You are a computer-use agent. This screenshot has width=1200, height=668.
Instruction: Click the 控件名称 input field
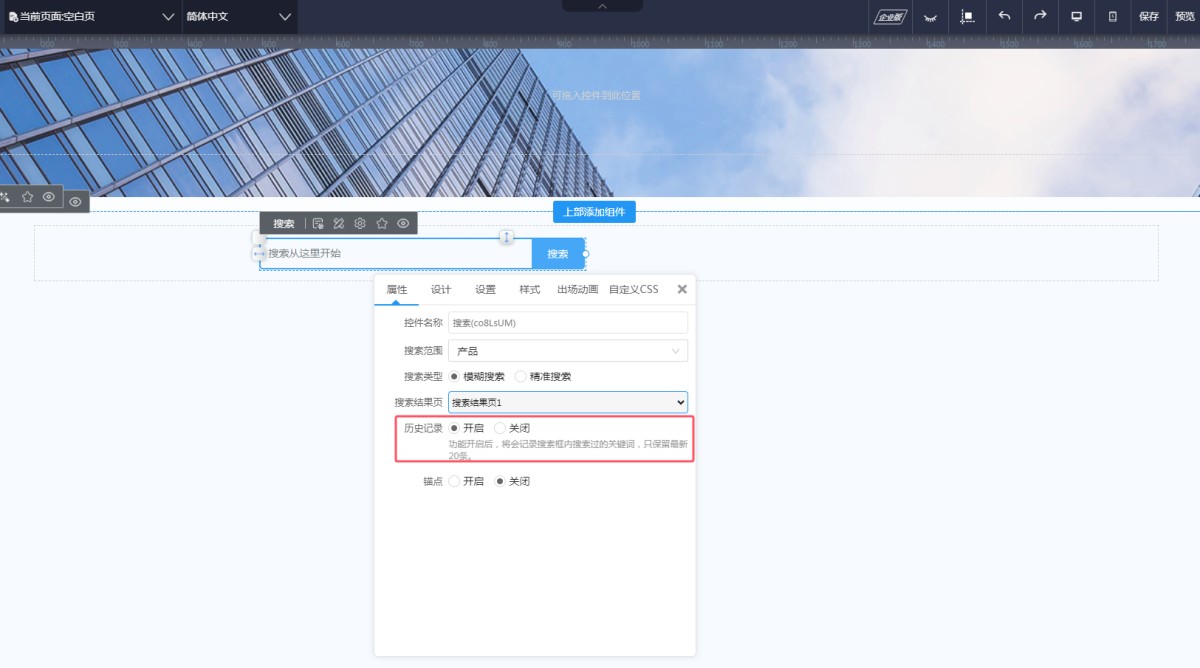[x=567, y=323]
